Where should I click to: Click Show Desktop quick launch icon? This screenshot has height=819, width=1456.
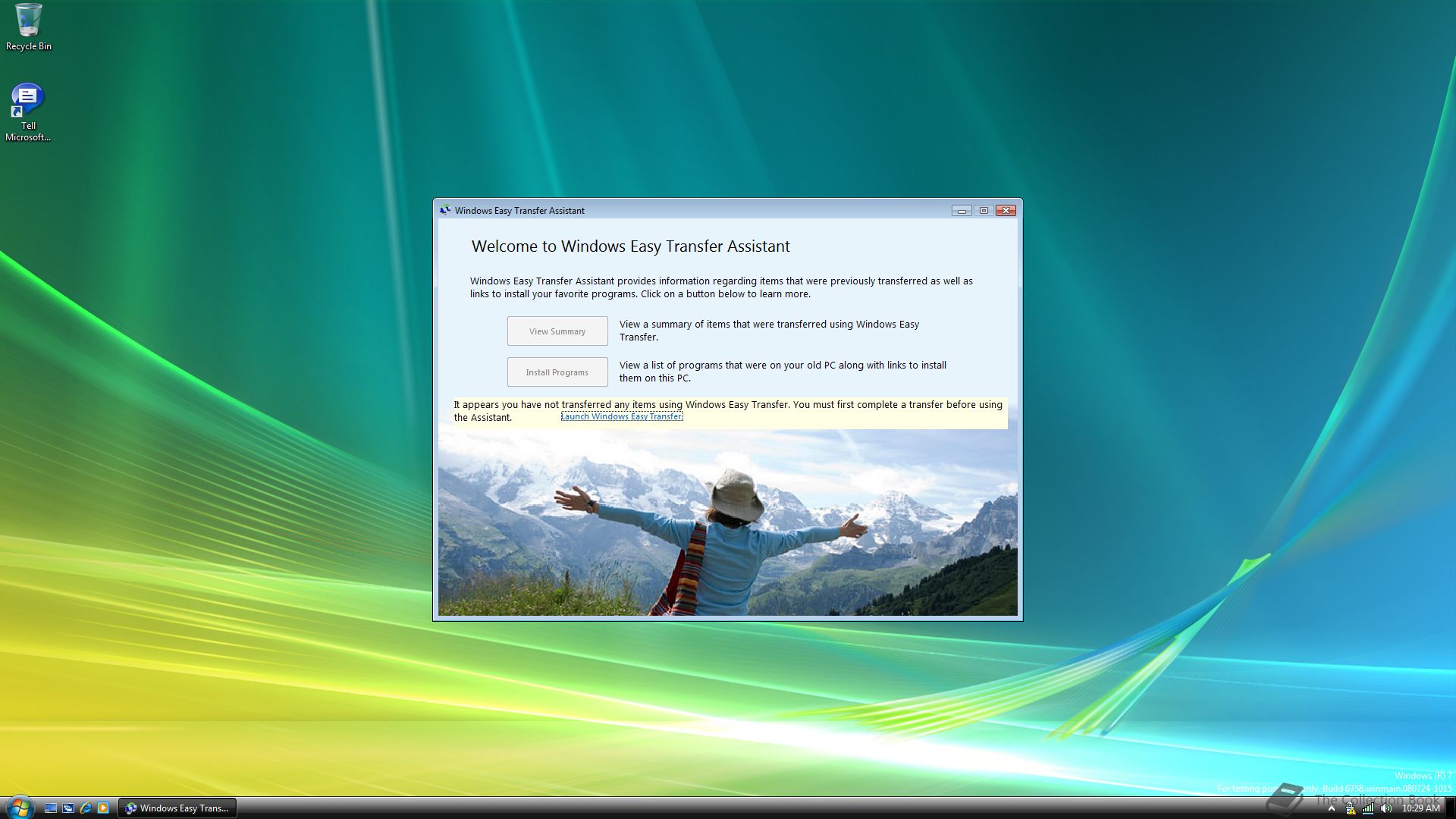pos(51,808)
